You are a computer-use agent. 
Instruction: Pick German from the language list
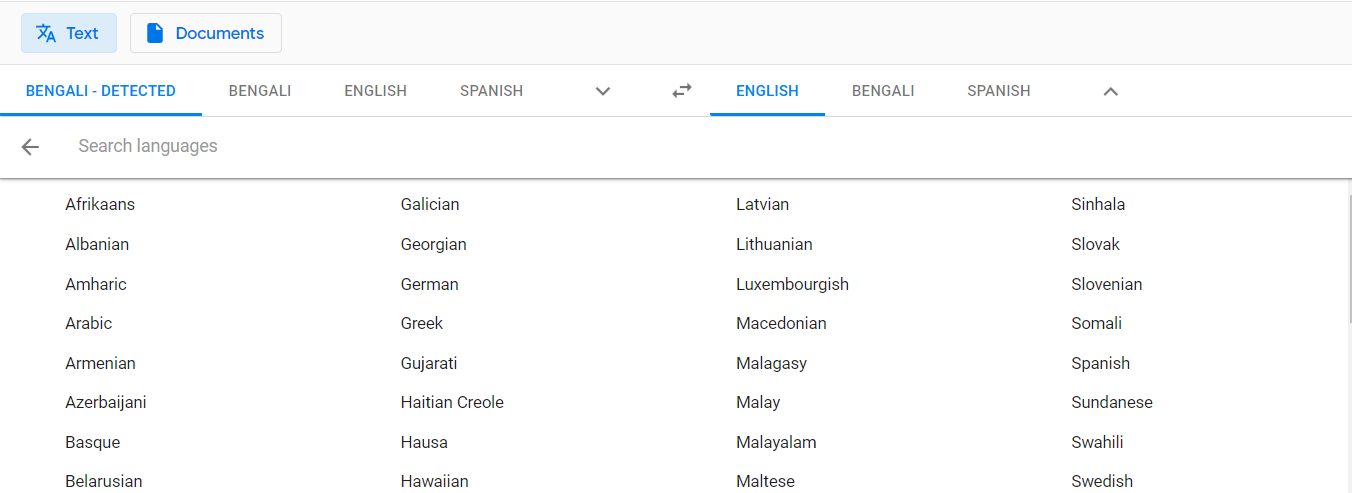(x=430, y=284)
